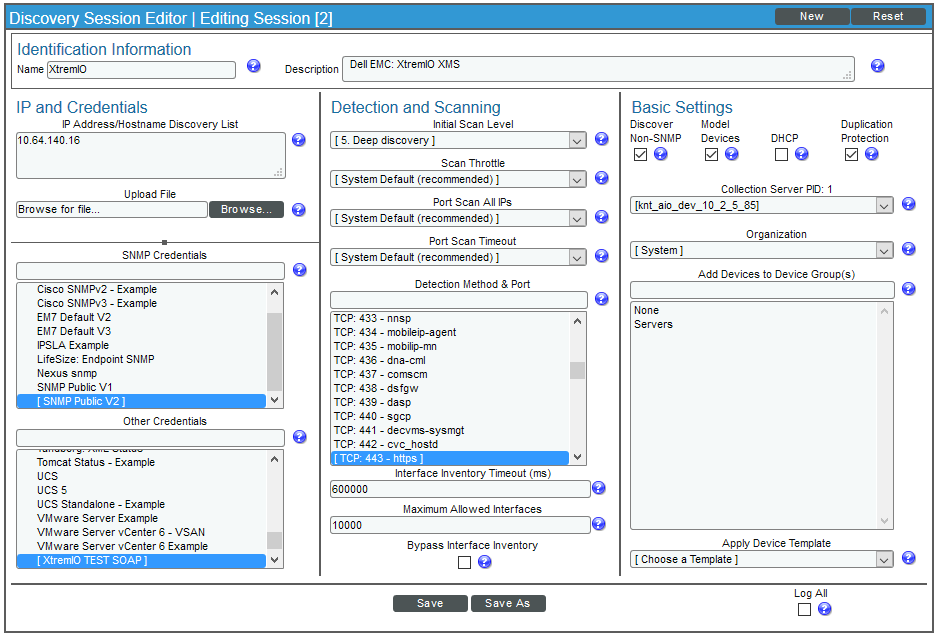The height and width of the screenshot is (639, 939).
Task: Uncheck Duplication Protection
Action: (x=851, y=154)
